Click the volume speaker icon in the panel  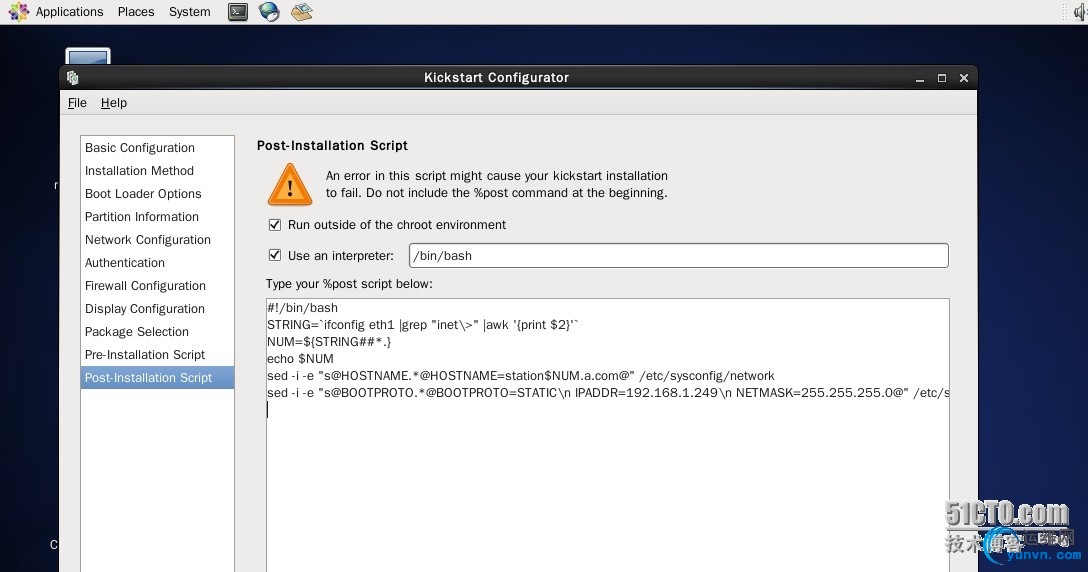(1080, 12)
